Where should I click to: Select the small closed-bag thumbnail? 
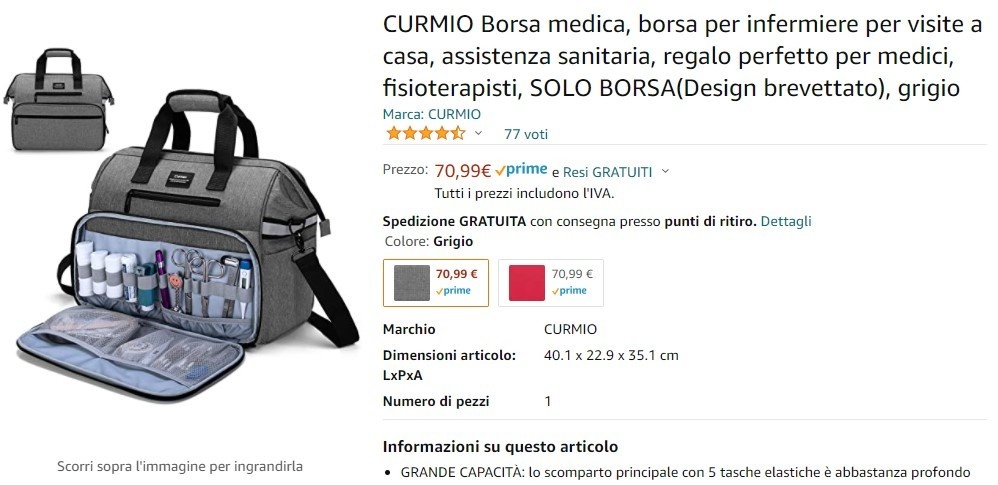point(59,99)
